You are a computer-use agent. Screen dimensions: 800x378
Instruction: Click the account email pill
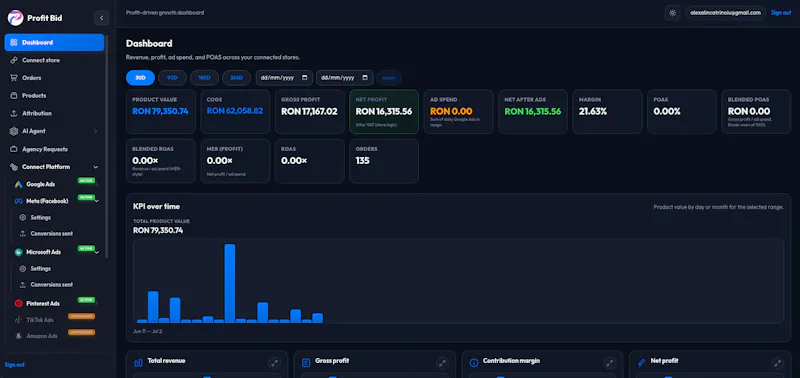pyautogui.click(x=726, y=13)
